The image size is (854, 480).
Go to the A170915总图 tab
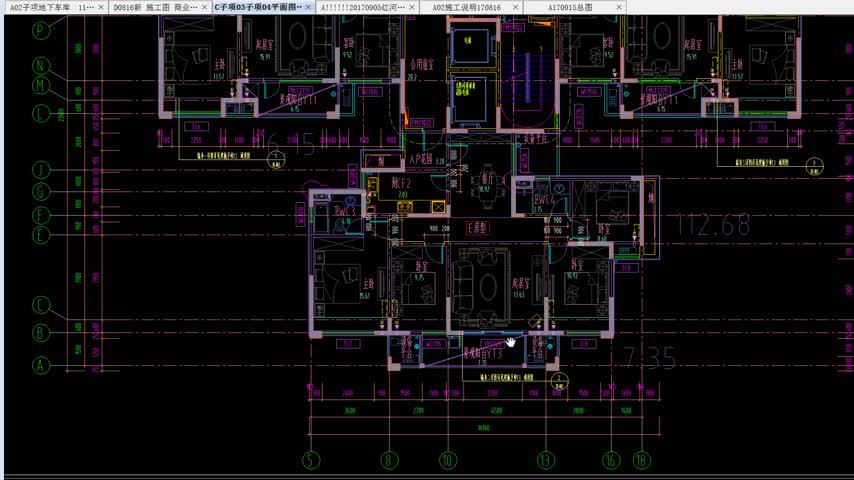[x=570, y=7]
